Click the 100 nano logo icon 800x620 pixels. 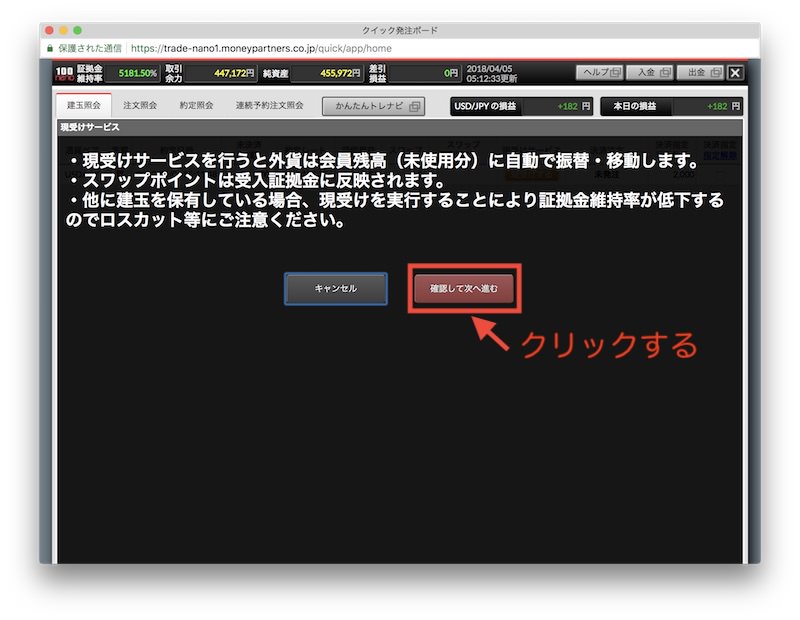[x=65, y=73]
